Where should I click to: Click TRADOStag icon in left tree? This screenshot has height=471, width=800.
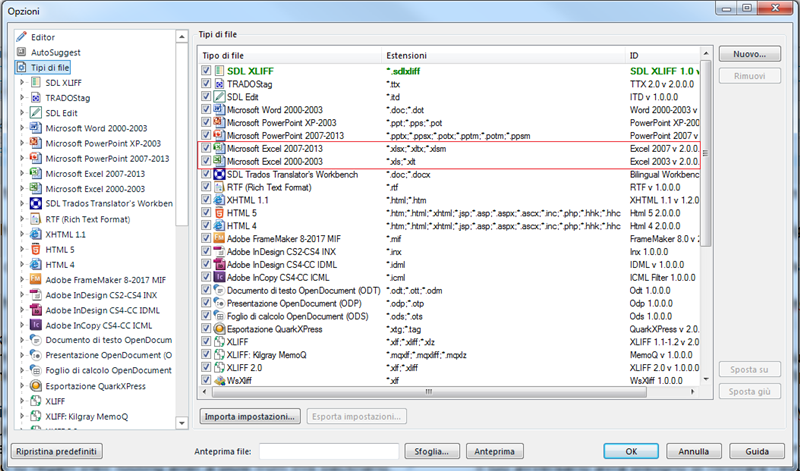click(36, 97)
